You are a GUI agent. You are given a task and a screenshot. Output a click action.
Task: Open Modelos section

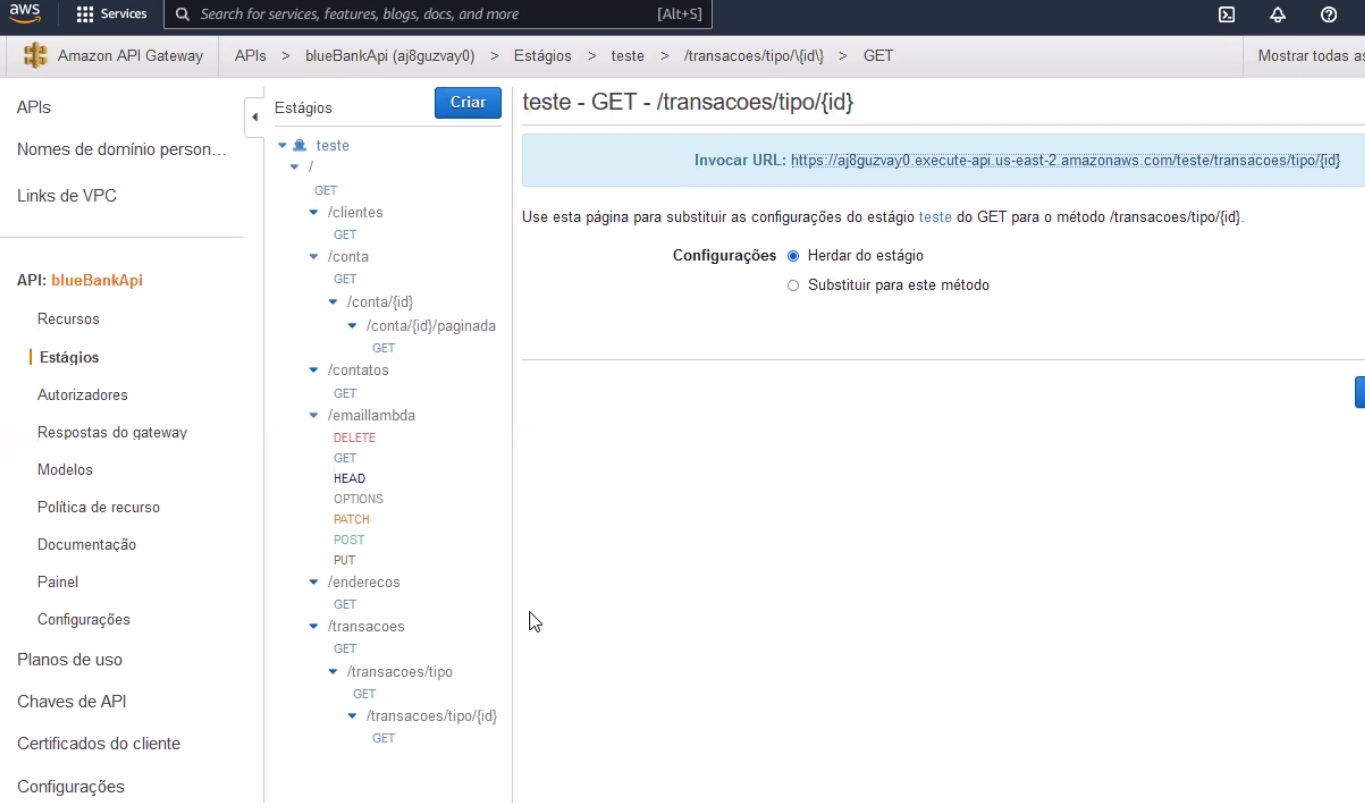[65, 470]
